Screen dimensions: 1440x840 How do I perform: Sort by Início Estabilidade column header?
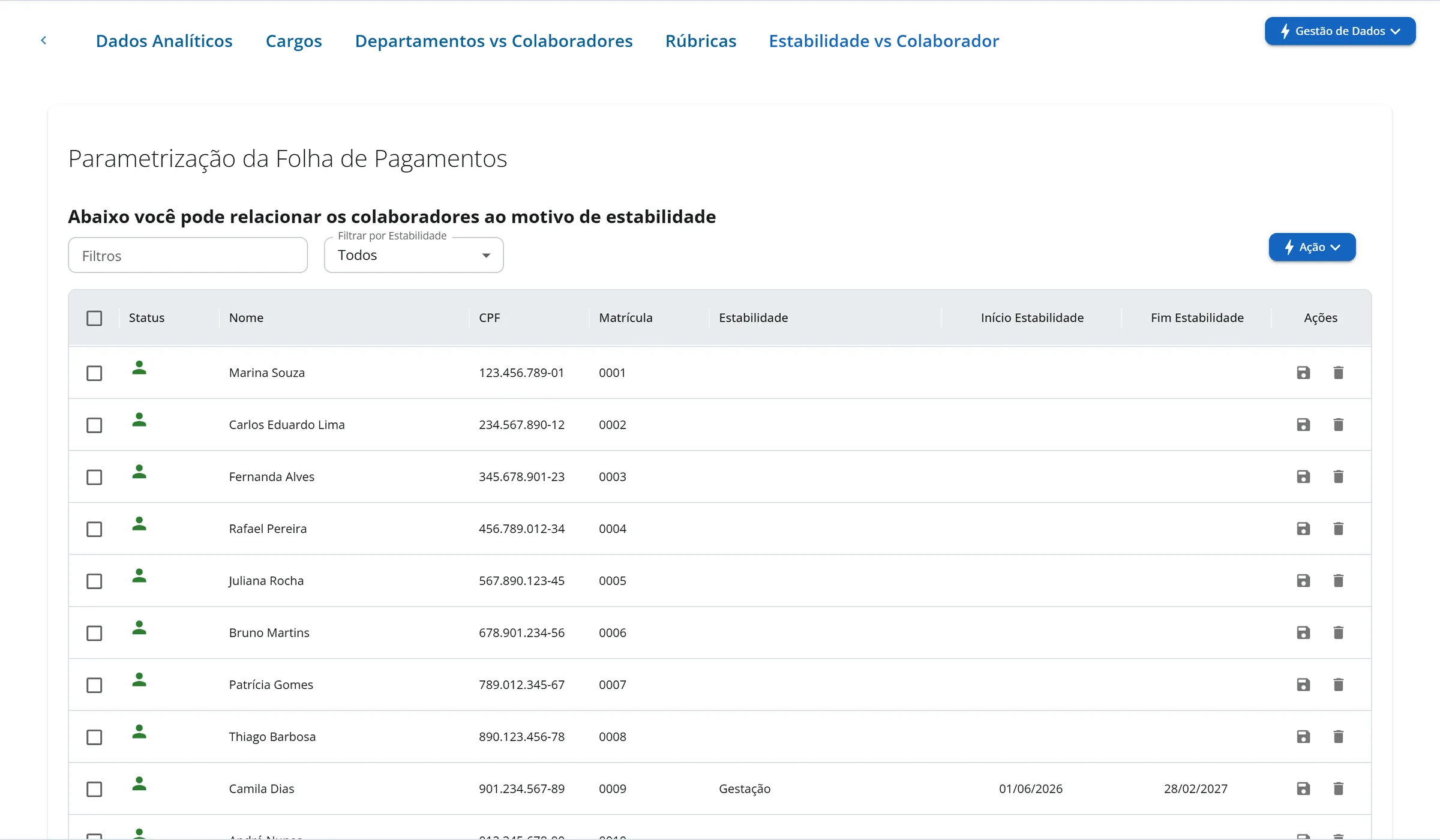1032,318
